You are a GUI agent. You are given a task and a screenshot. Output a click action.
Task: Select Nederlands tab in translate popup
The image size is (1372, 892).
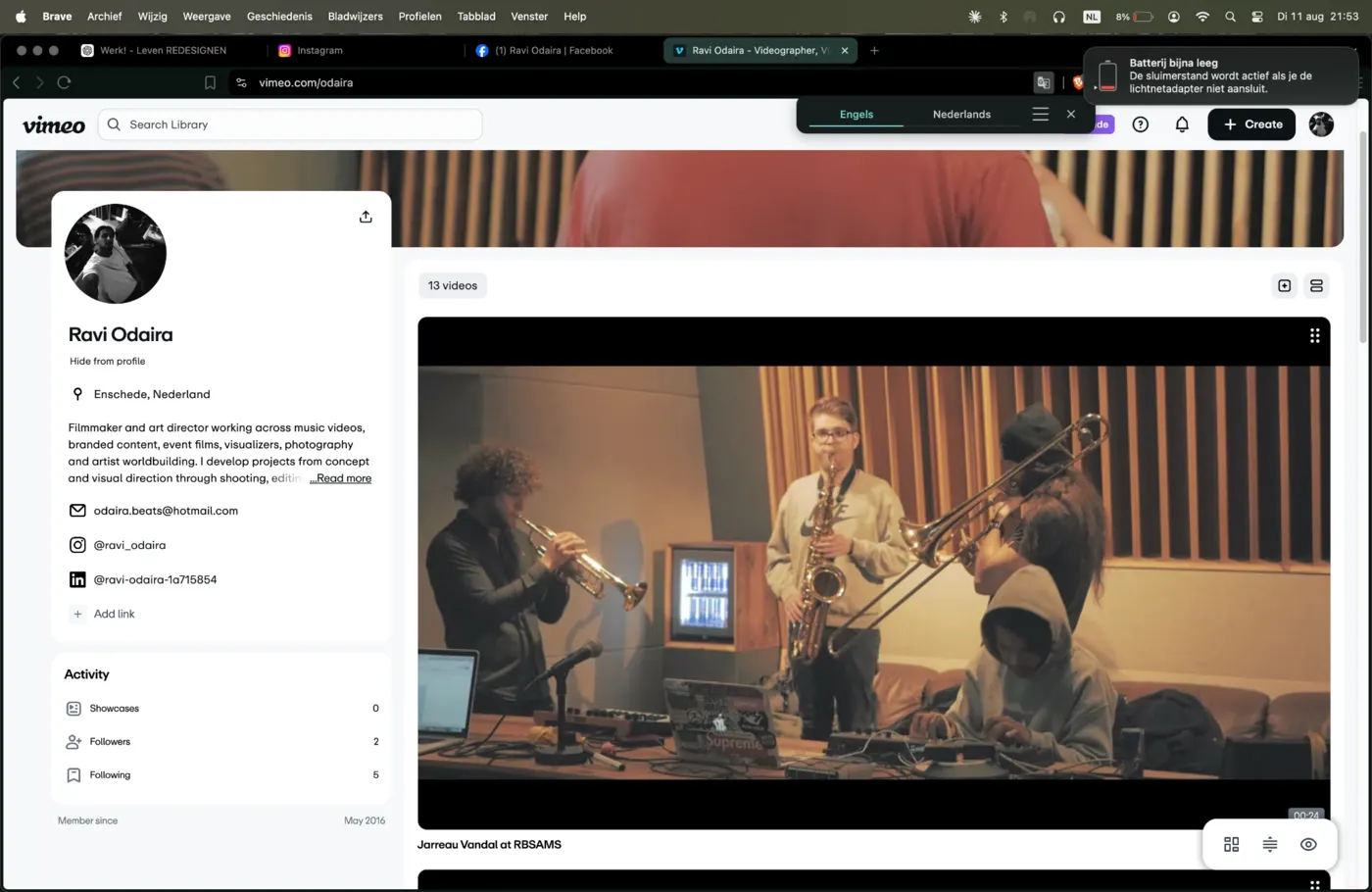coord(961,115)
